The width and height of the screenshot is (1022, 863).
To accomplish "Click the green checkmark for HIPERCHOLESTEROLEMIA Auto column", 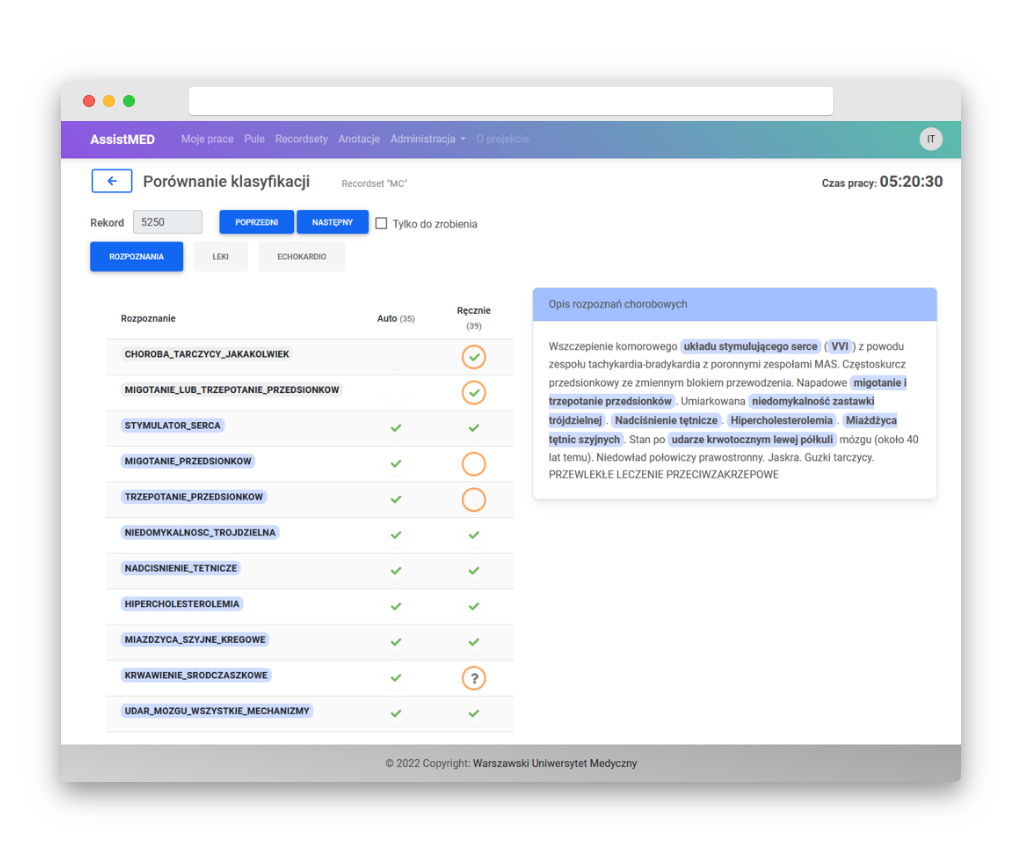I will [x=395, y=606].
